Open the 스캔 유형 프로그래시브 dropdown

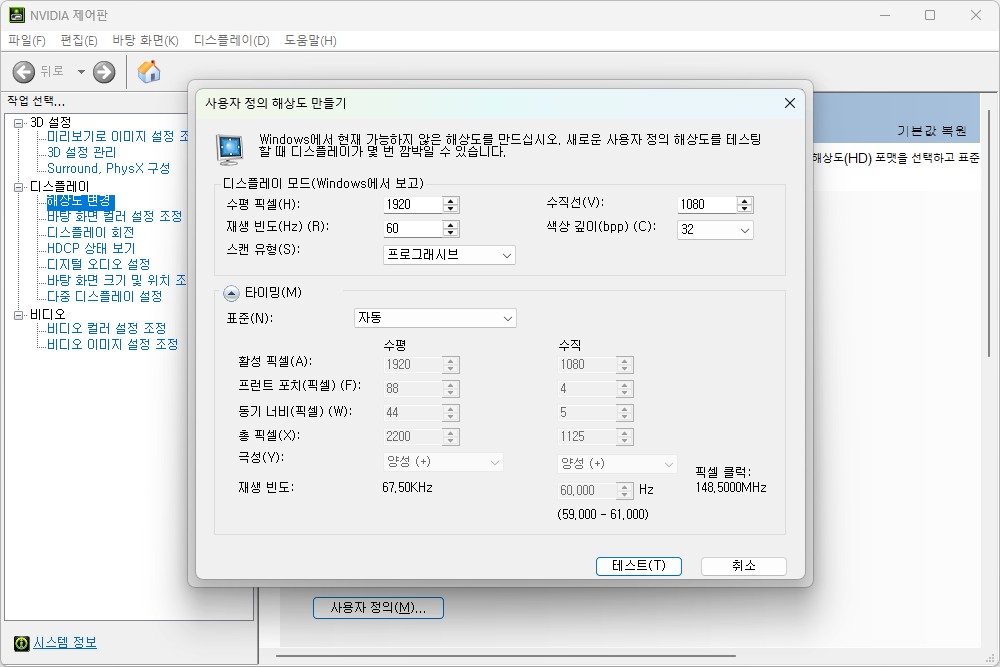click(449, 254)
